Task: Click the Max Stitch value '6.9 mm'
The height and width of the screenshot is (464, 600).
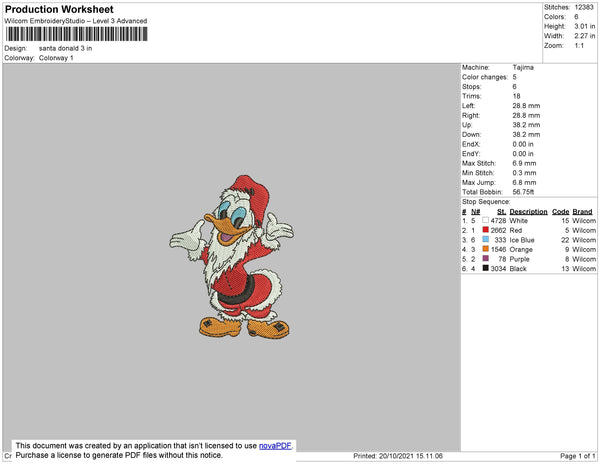Action: (x=524, y=163)
